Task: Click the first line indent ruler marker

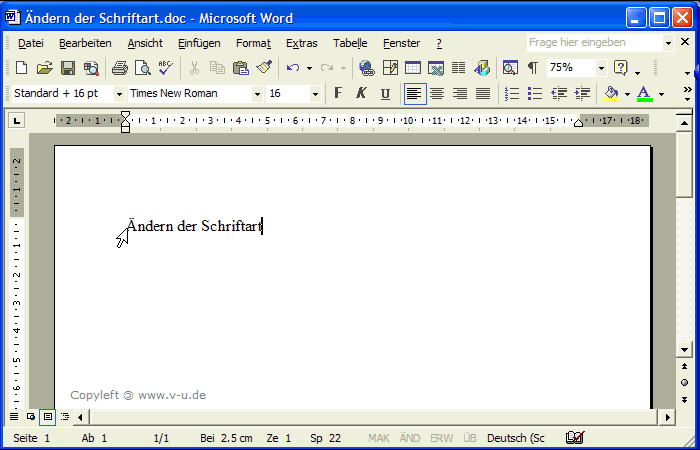Action: [x=125, y=114]
